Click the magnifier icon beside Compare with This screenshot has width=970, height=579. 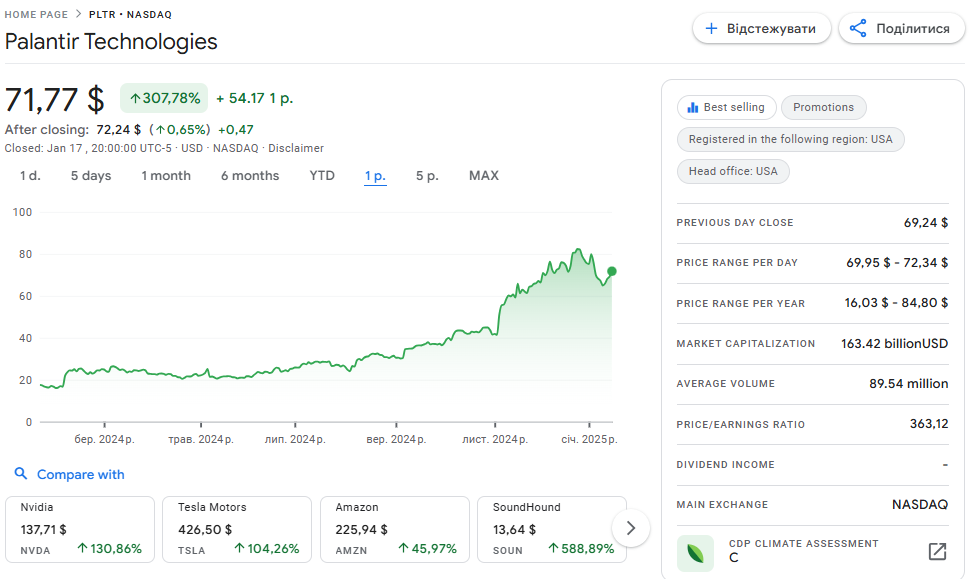[20, 474]
